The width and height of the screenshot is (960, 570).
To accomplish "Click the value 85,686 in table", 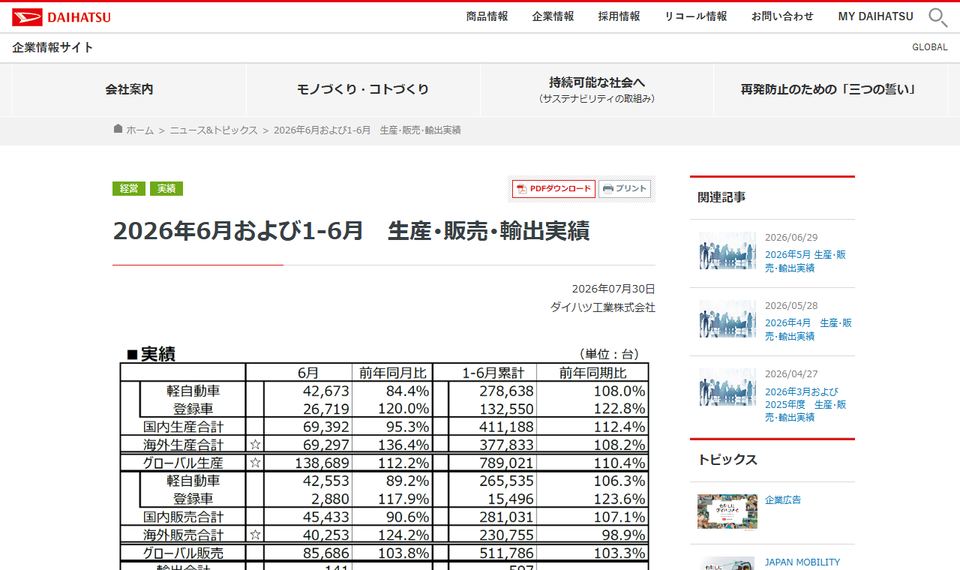I will (x=326, y=553).
